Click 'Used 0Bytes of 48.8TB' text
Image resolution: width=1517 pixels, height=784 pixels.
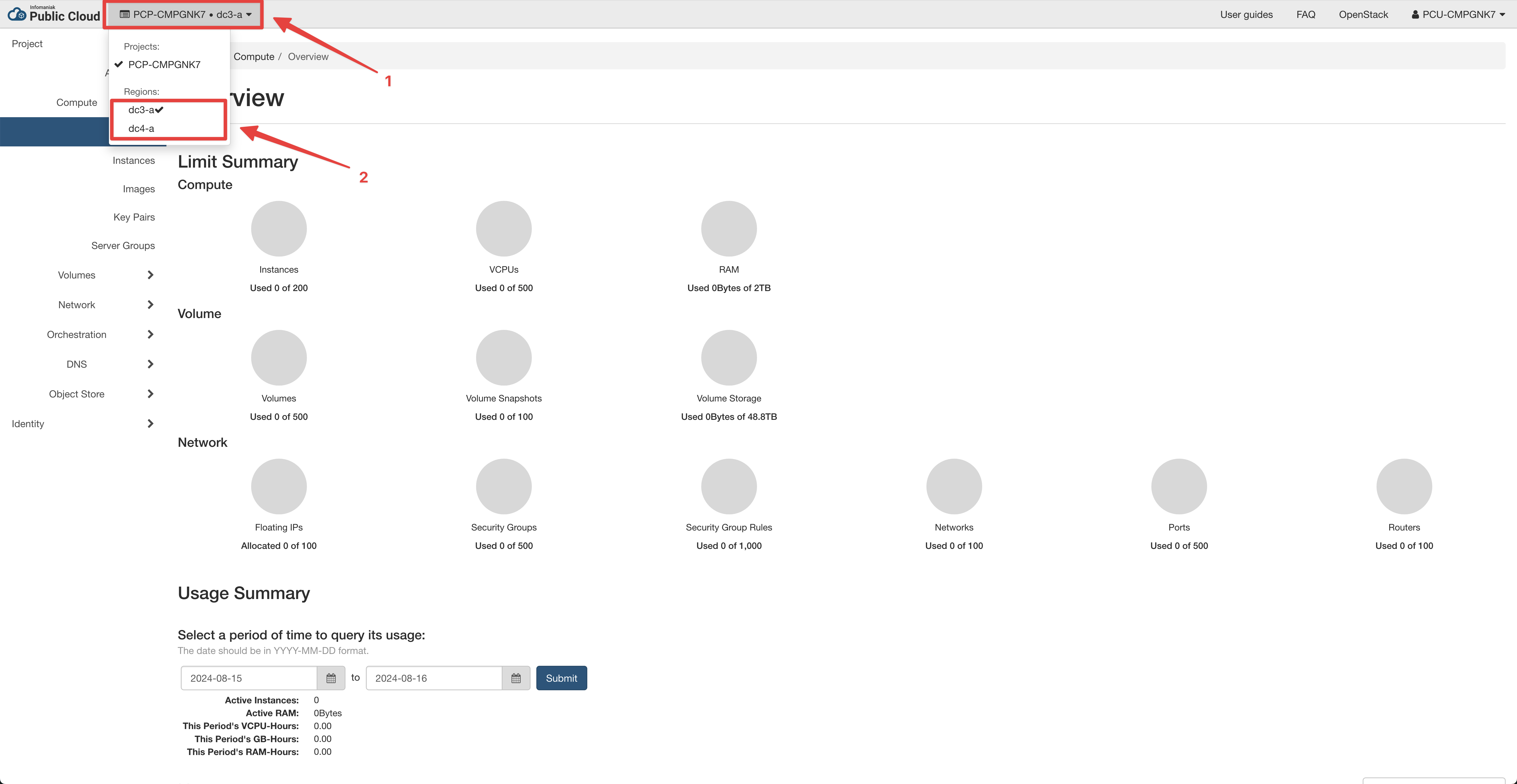coord(728,417)
